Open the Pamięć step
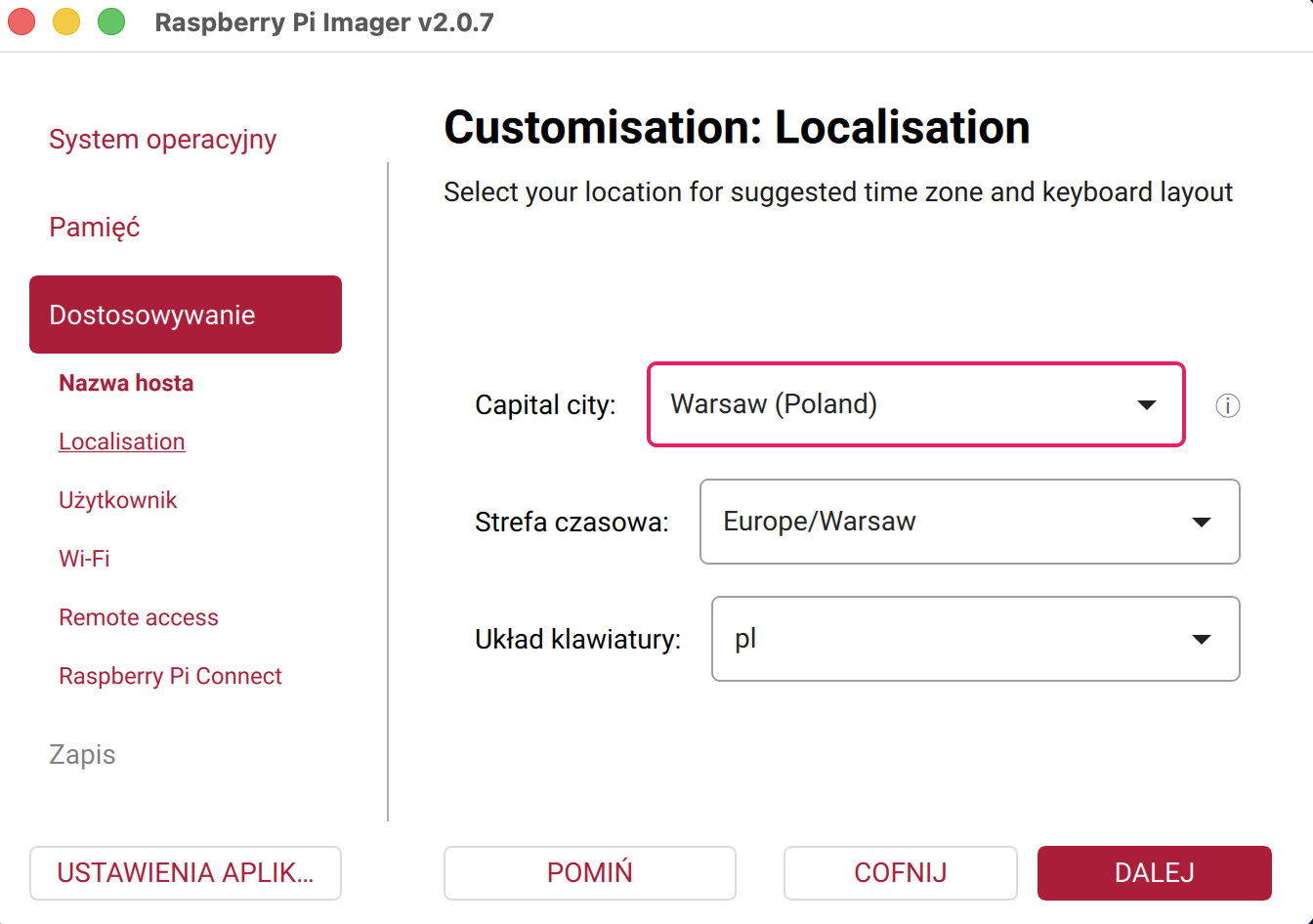 95,228
